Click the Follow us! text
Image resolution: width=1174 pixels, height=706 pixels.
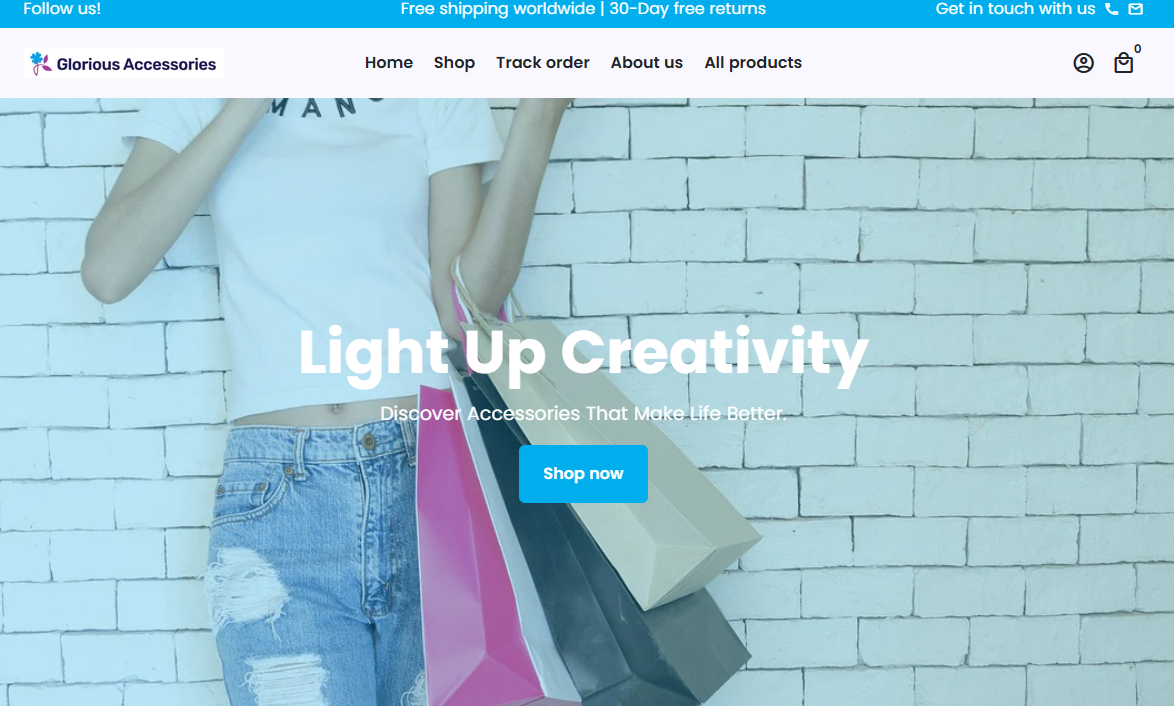62,9
